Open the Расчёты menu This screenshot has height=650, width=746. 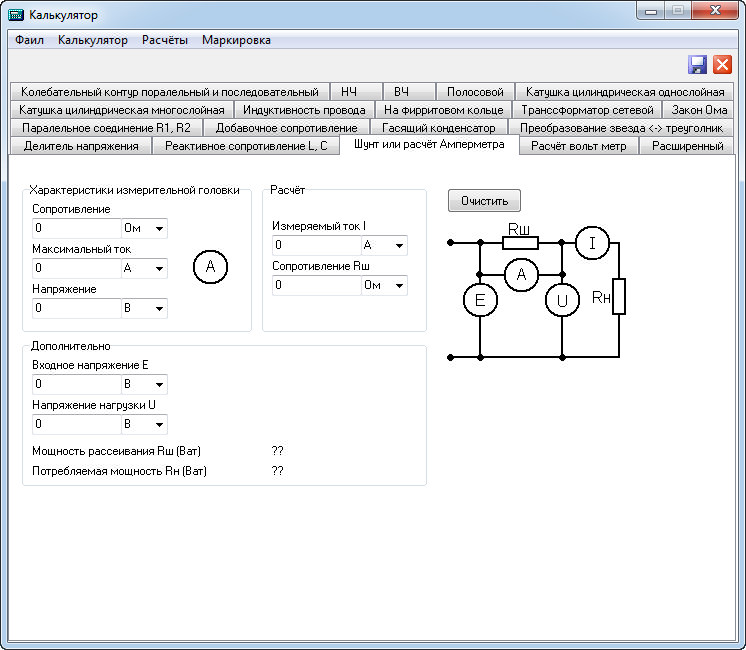click(x=165, y=40)
